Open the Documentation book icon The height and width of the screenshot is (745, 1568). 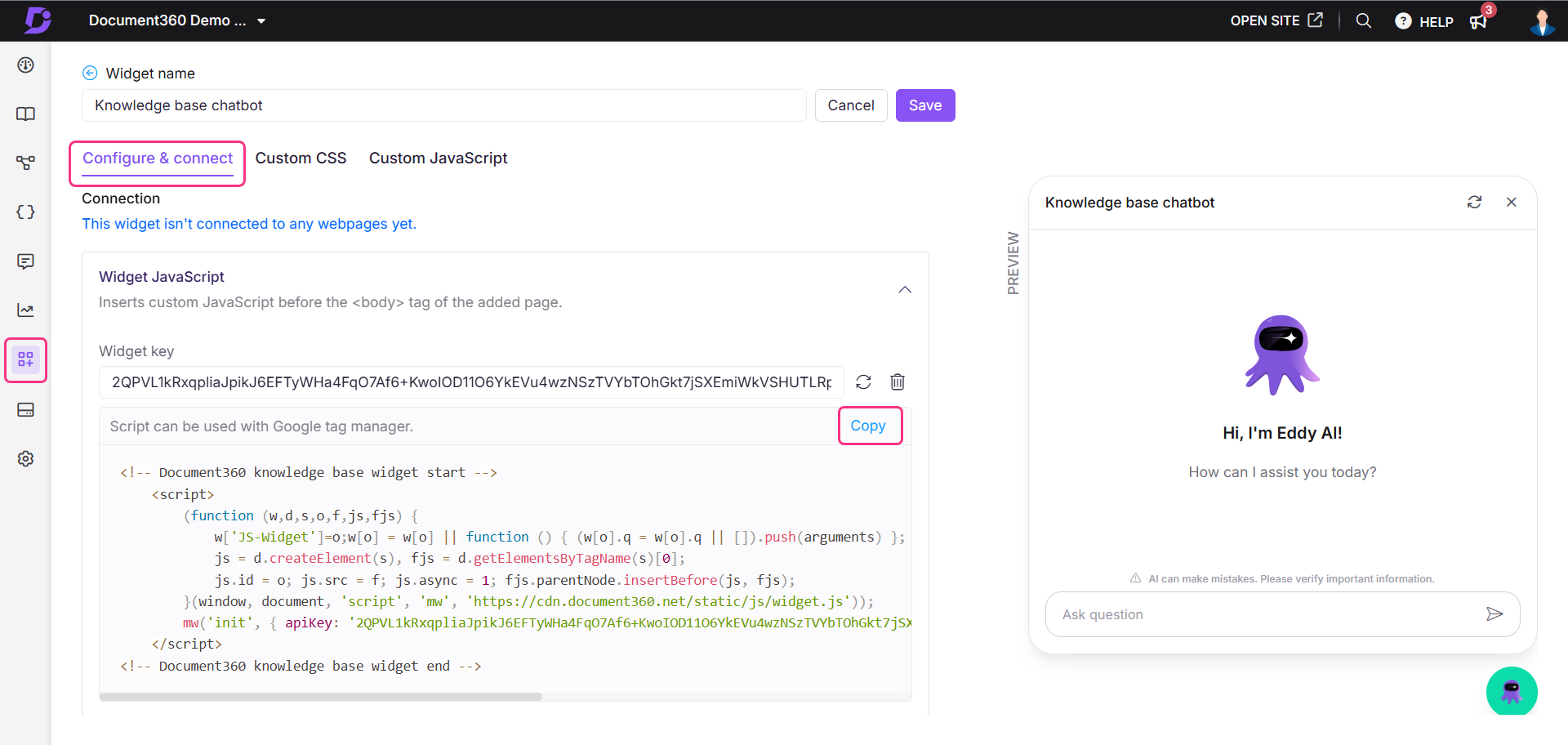26,114
